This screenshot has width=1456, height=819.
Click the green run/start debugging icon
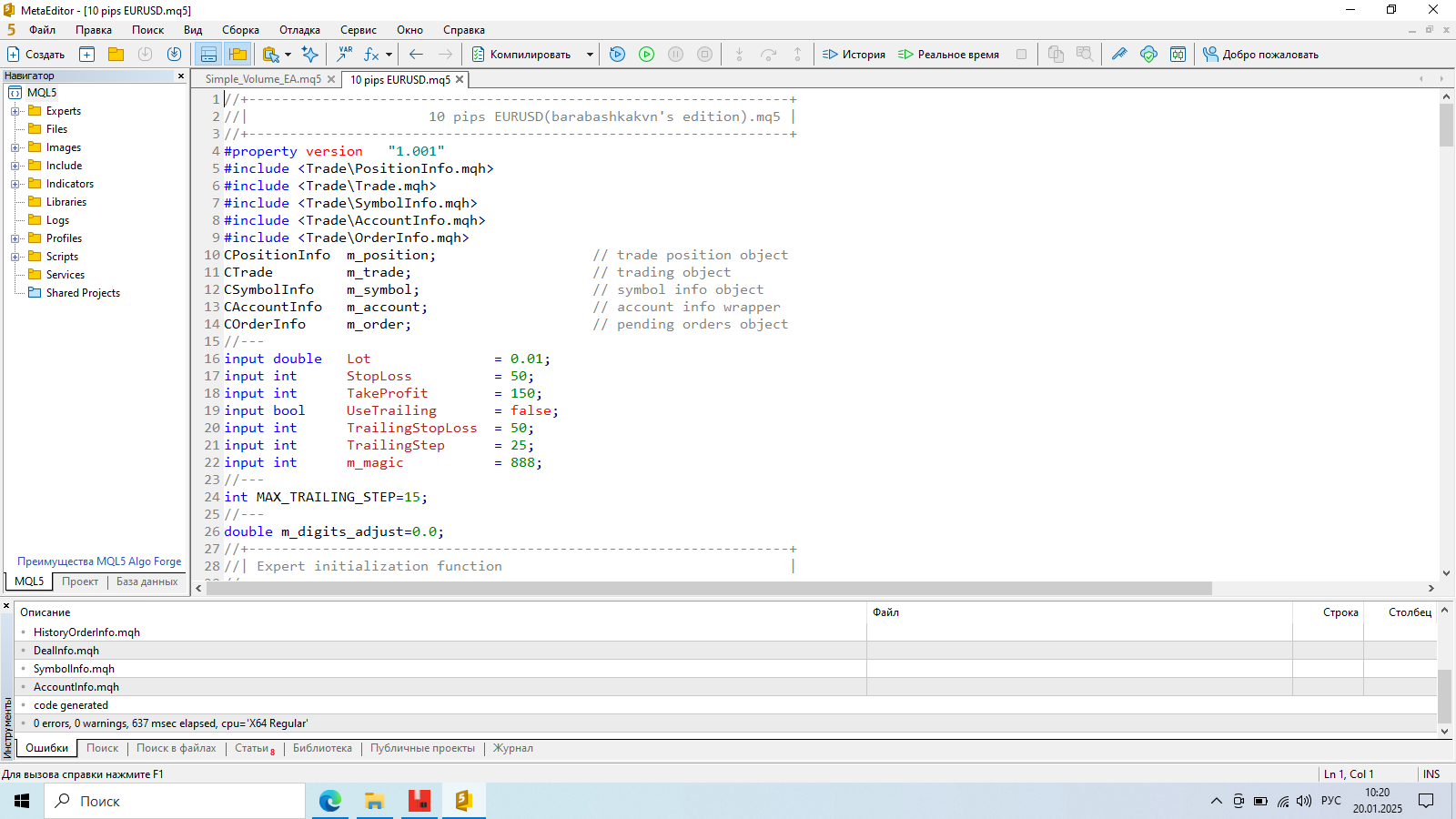coord(646,55)
